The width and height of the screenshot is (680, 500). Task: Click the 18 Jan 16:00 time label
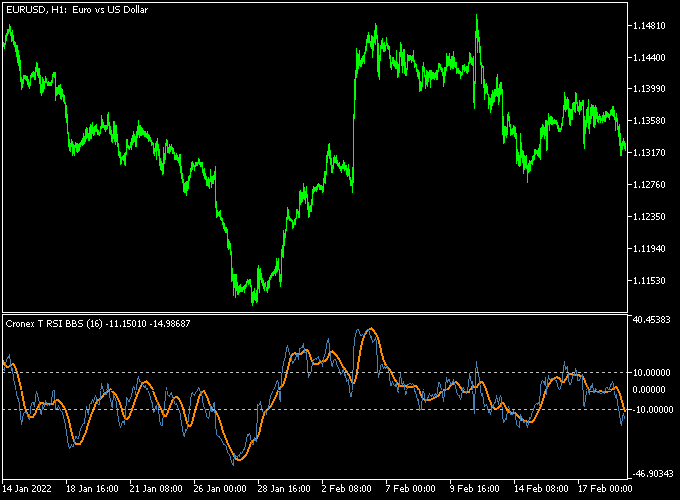pos(92,489)
